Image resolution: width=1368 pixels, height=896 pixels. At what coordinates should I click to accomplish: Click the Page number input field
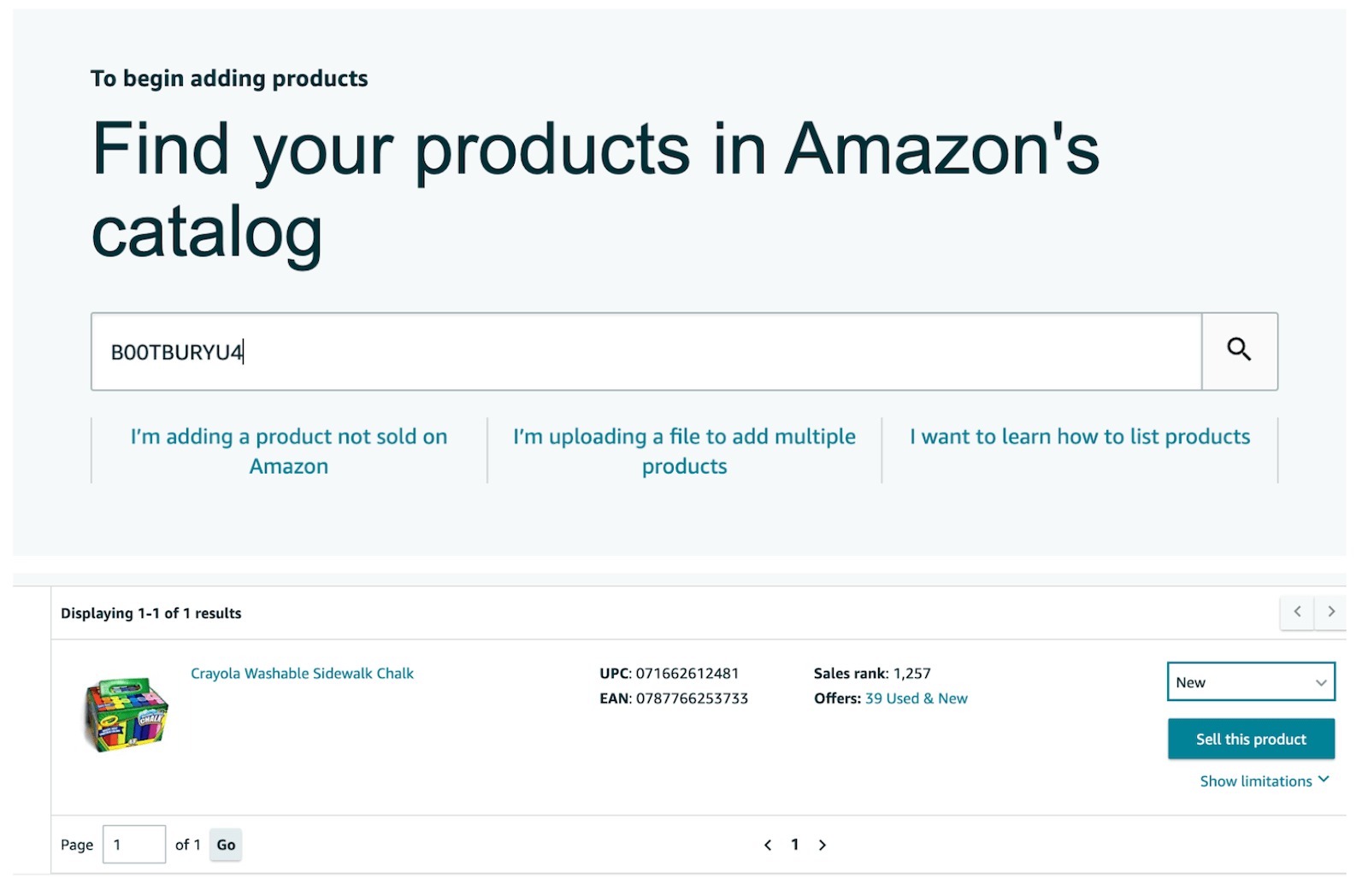click(x=134, y=845)
